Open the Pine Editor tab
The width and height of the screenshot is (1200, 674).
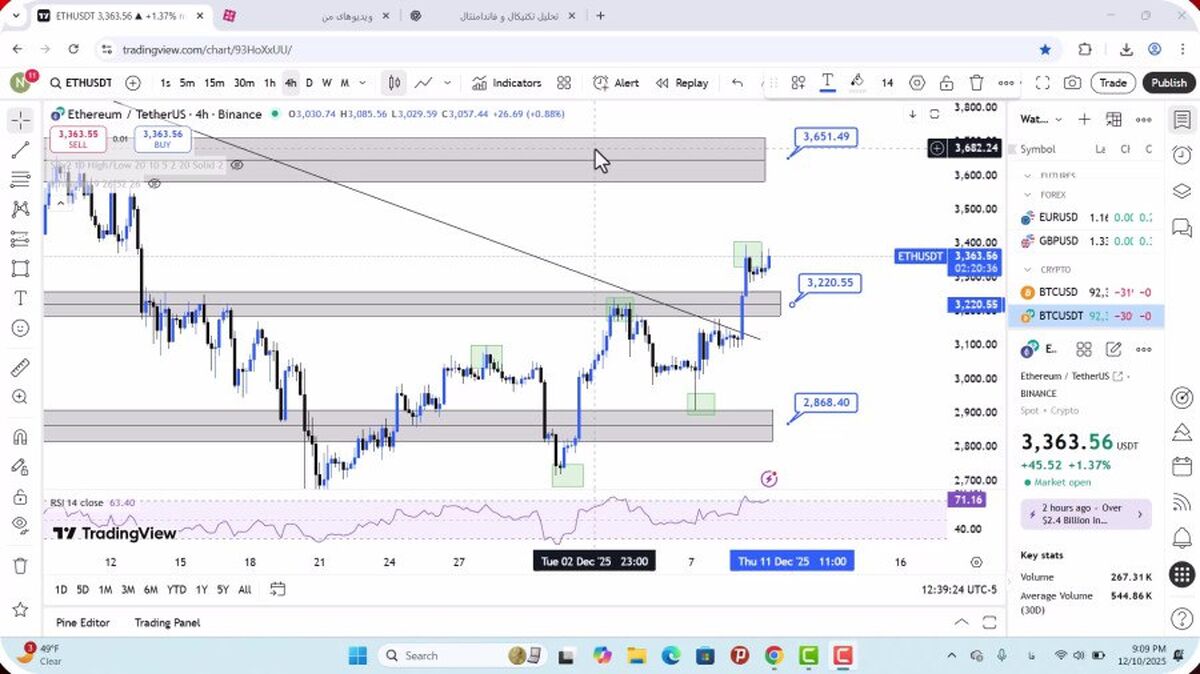(x=83, y=622)
